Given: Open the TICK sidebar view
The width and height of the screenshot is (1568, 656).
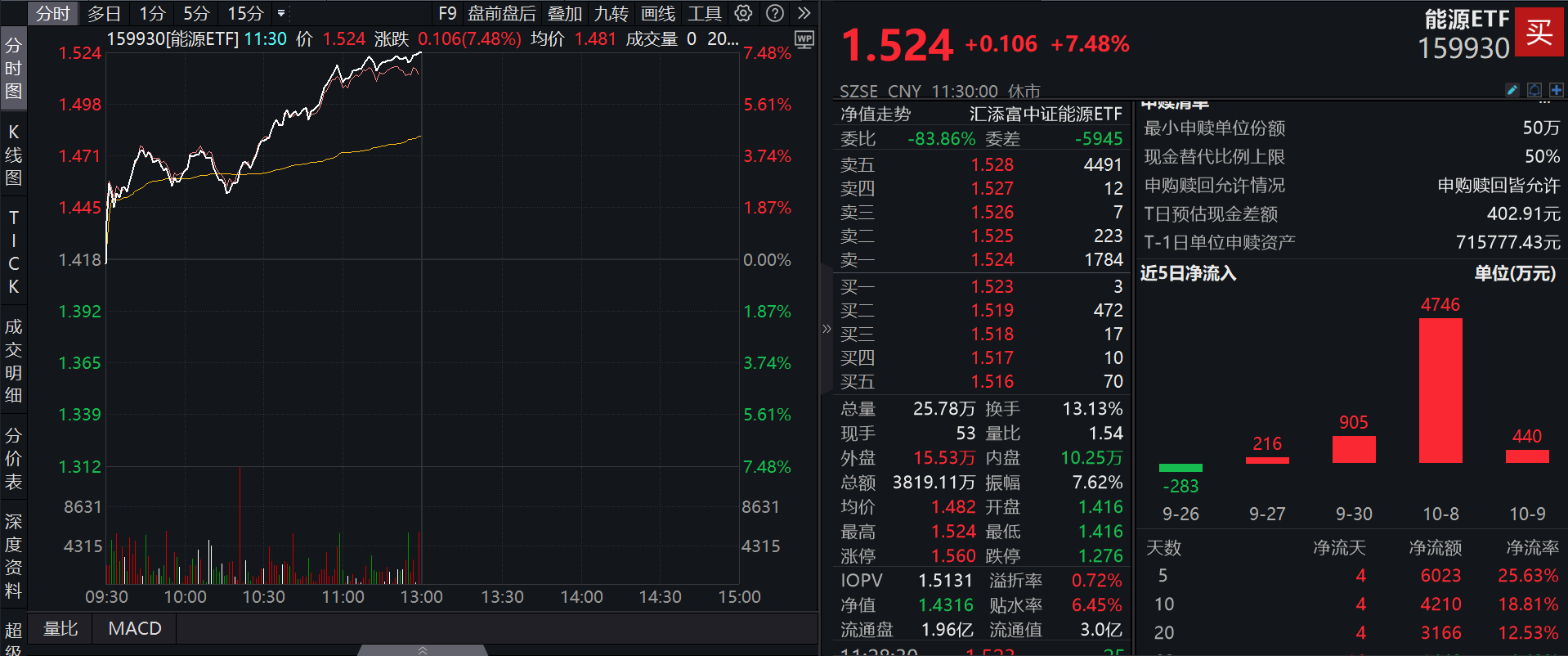Looking at the screenshot, I should coord(13,252).
